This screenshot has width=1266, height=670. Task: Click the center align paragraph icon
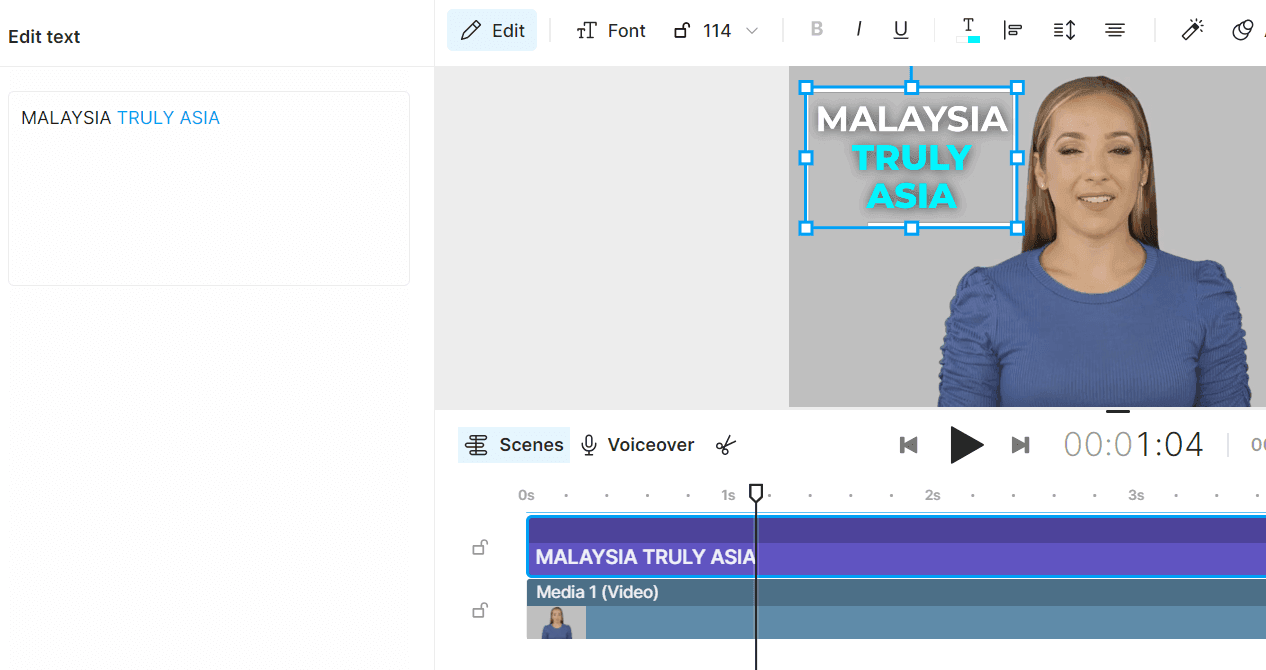pos(1115,30)
